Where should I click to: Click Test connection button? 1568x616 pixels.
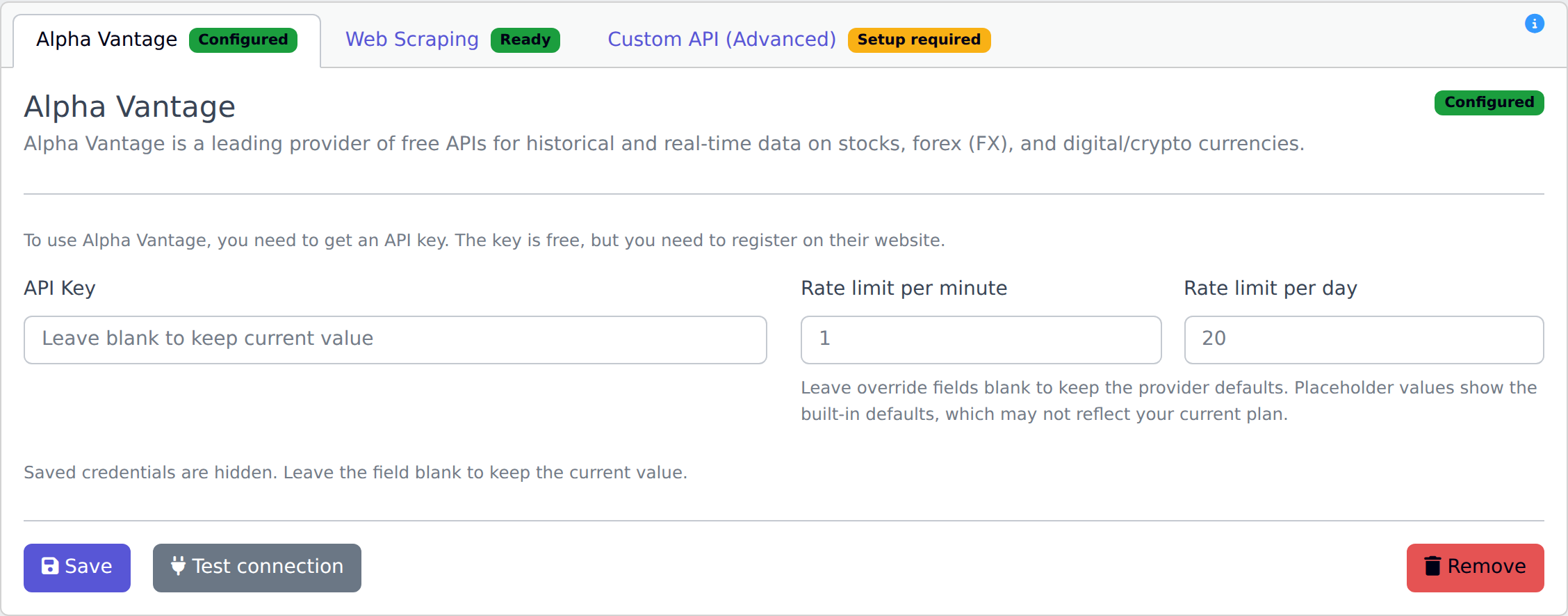pos(257,567)
